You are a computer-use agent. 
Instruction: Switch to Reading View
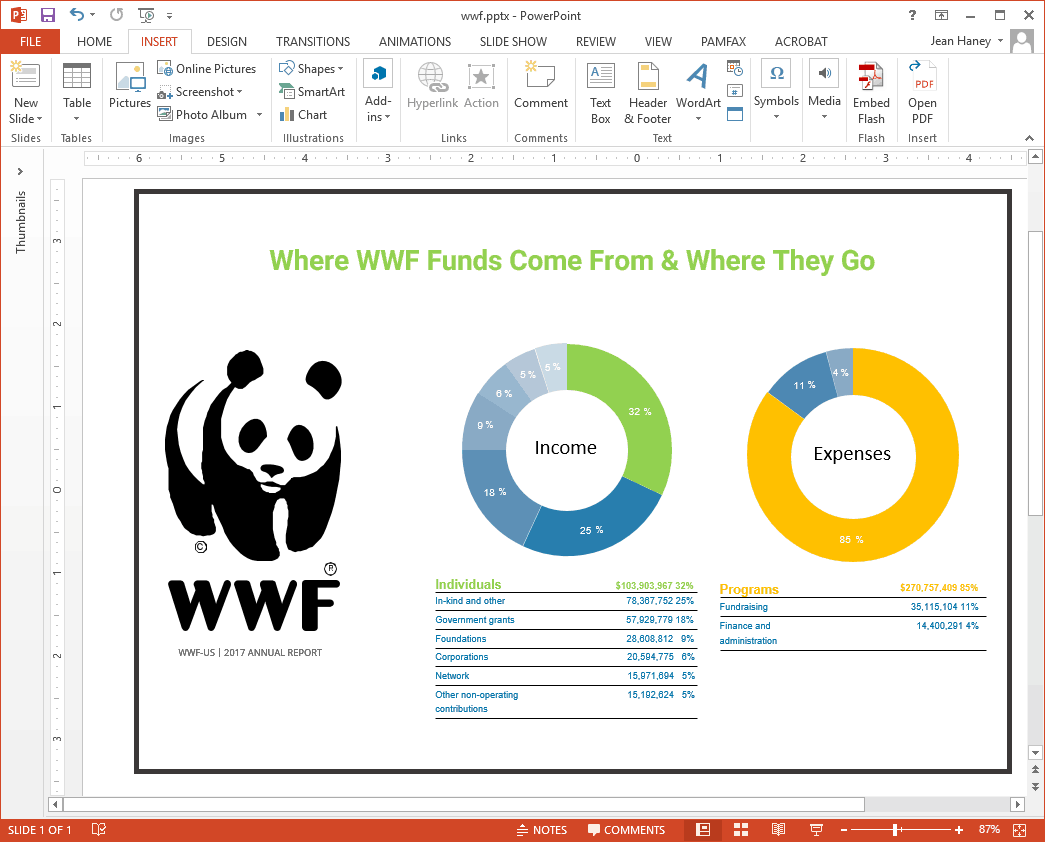(778, 830)
